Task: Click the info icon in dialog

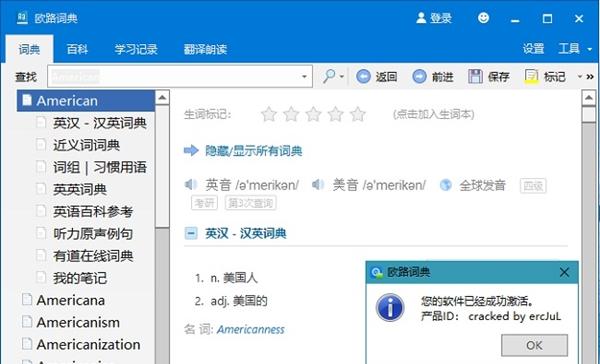Action: [x=390, y=307]
